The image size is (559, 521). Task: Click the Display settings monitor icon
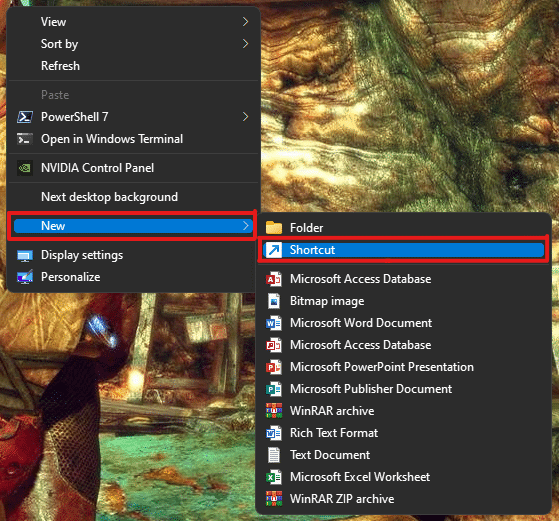[x=25, y=255]
